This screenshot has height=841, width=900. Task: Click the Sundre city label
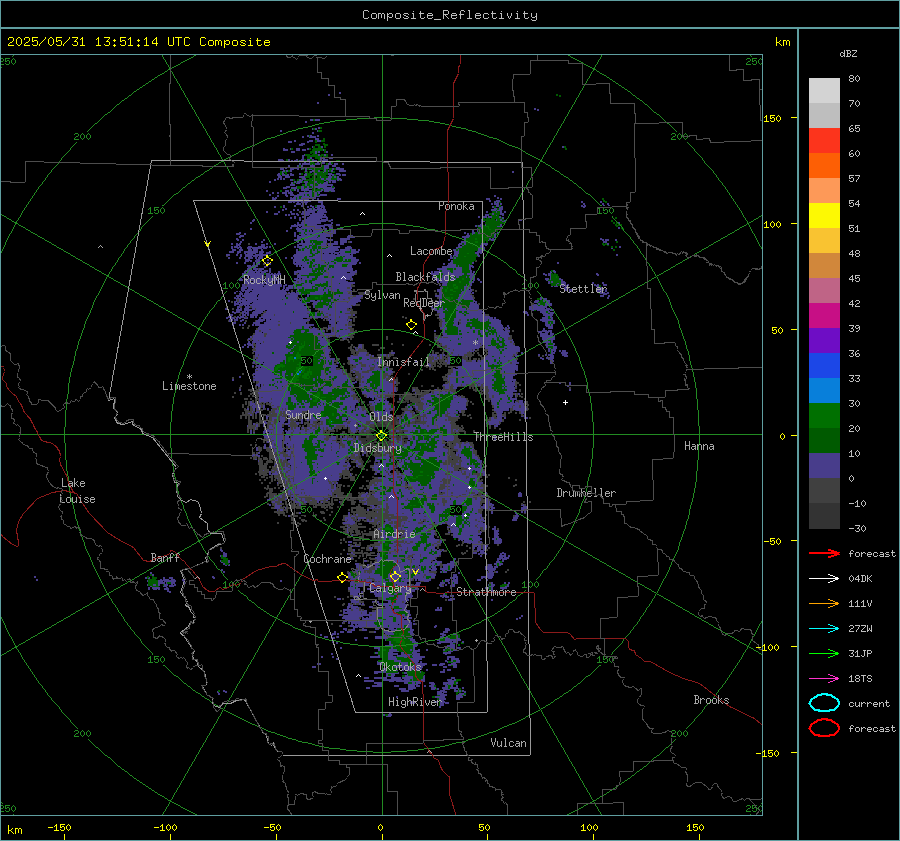pos(303,414)
